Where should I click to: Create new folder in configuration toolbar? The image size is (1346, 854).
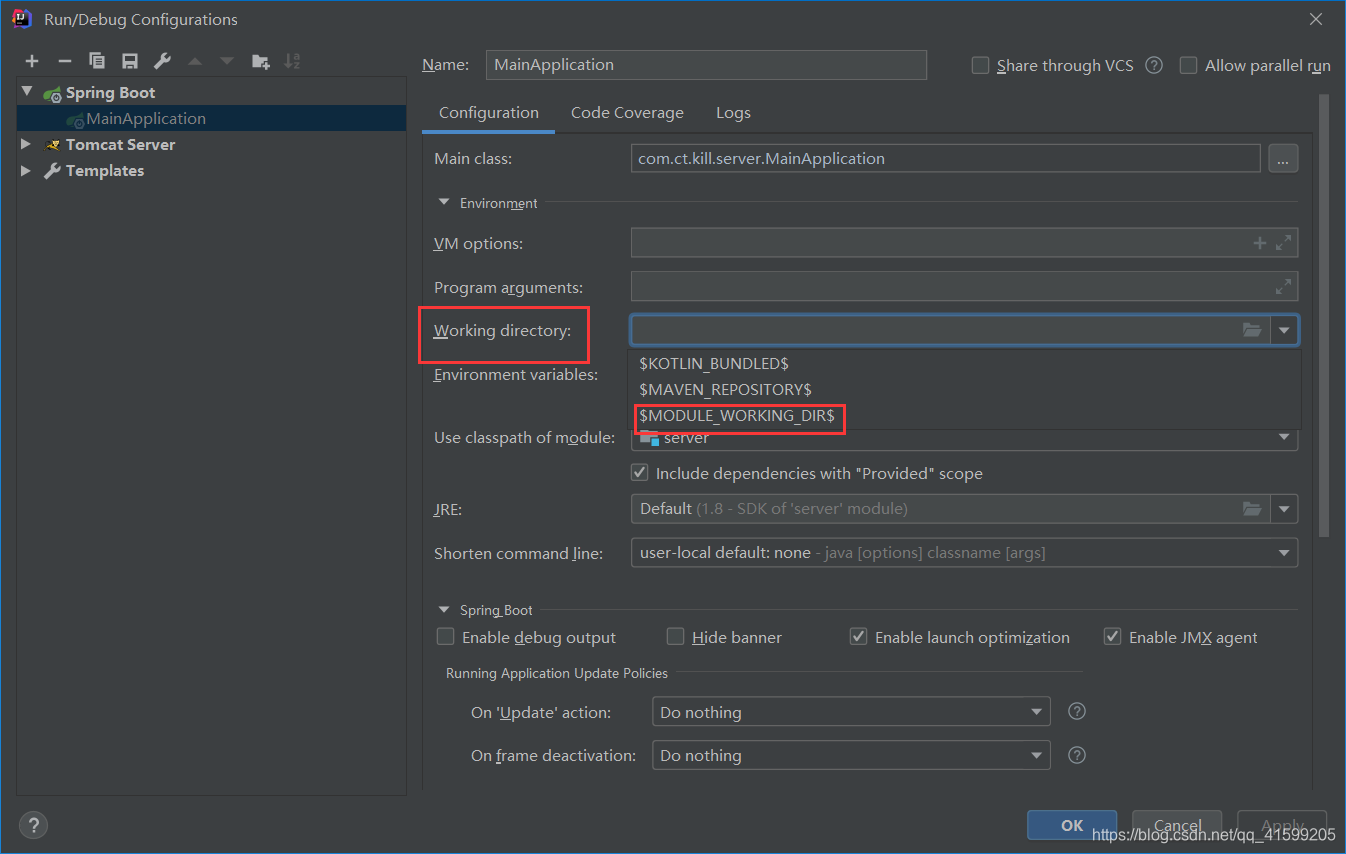point(260,62)
